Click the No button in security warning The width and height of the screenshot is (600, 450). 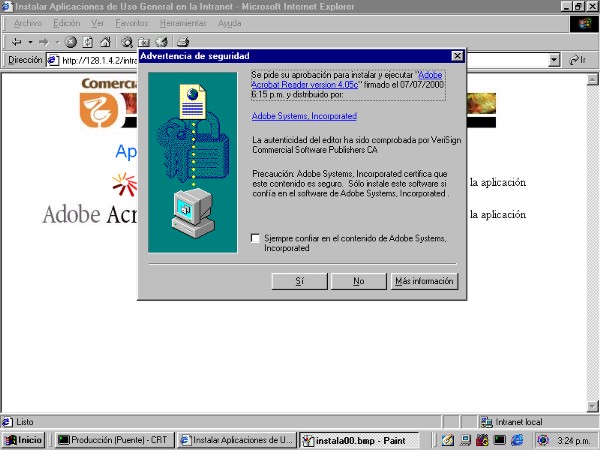tap(358, 281)
